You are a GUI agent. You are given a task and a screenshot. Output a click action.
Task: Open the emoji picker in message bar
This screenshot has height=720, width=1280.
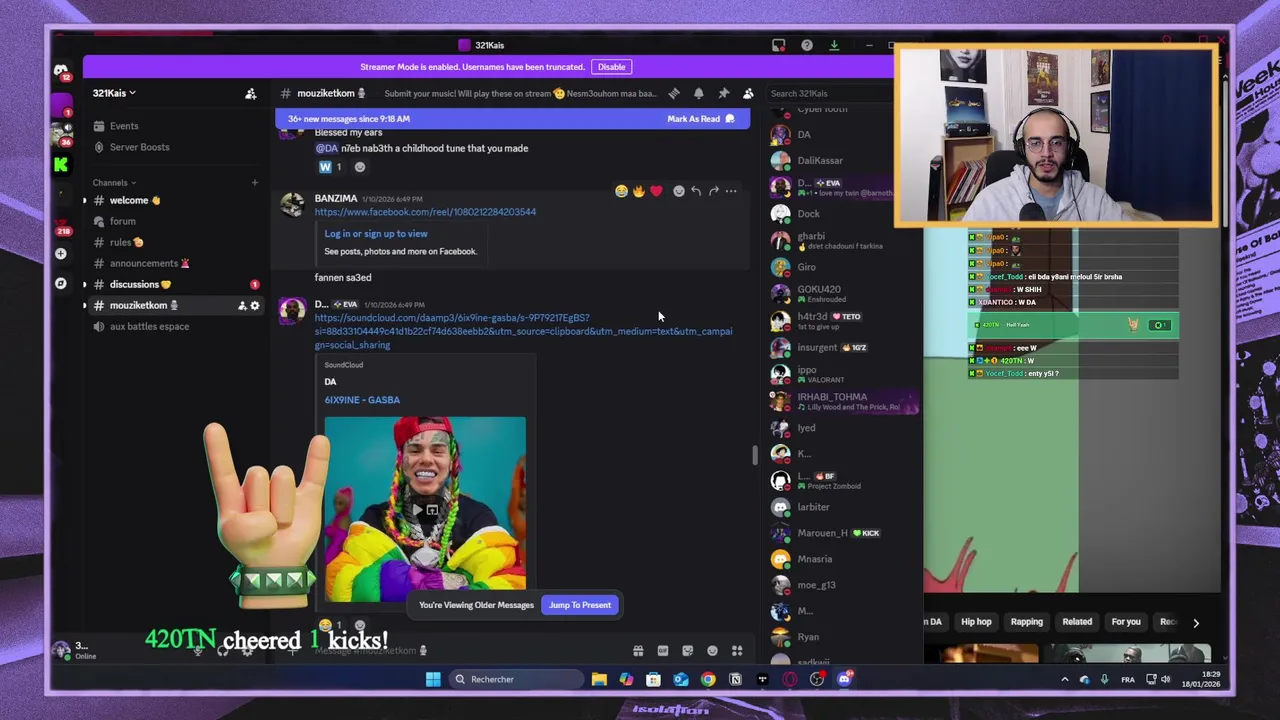pos(712,651)
